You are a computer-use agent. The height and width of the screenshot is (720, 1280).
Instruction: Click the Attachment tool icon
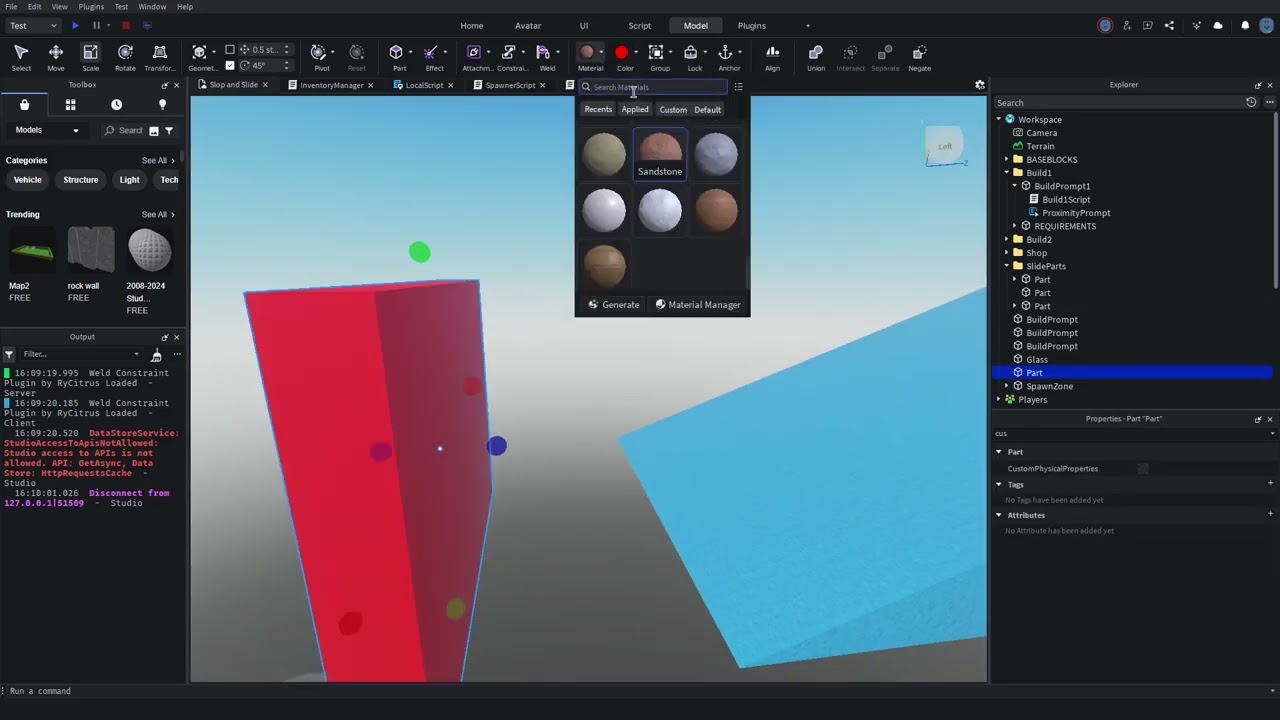(474, 52)
